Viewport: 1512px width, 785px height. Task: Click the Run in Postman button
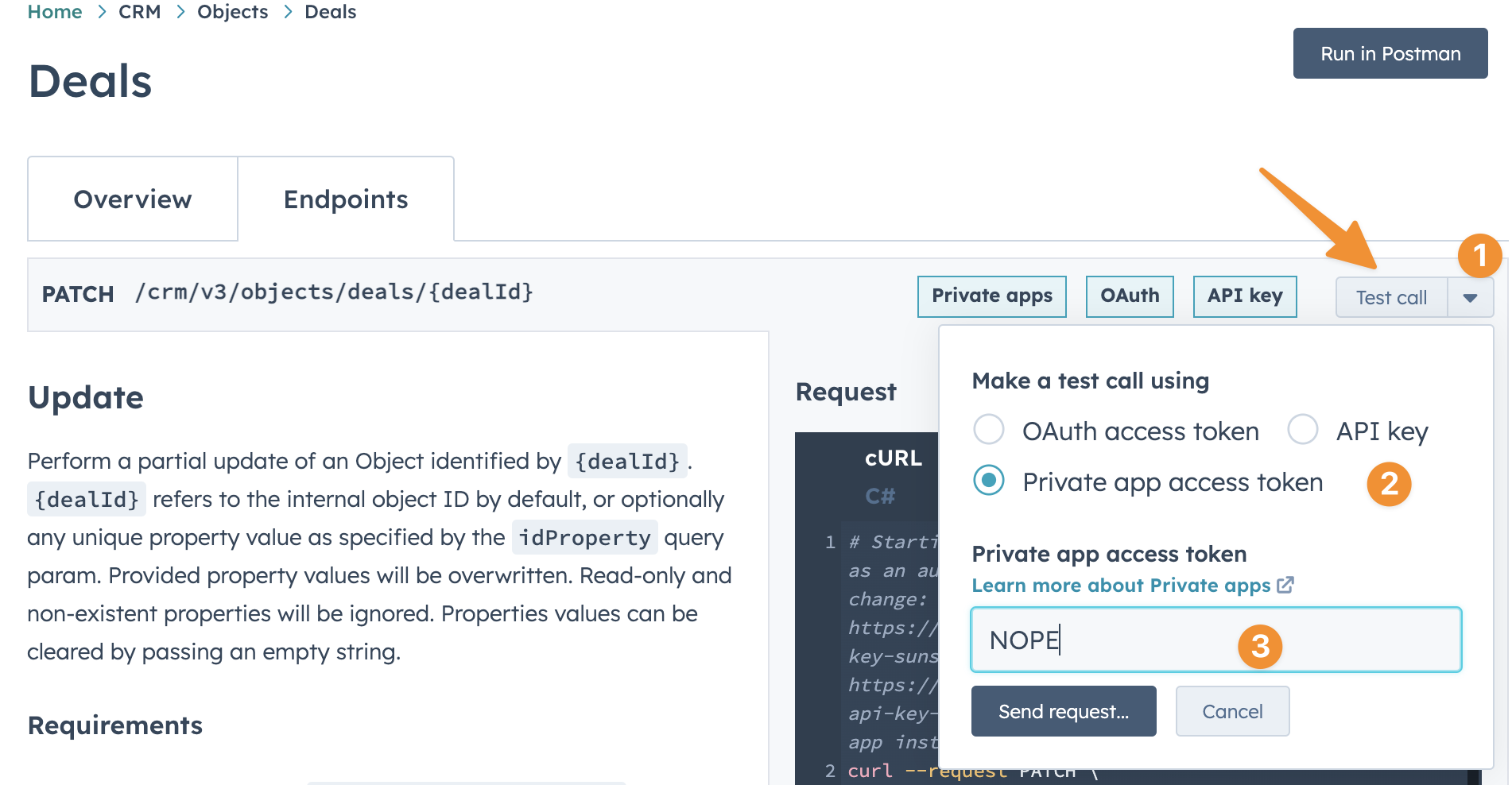1390,53
